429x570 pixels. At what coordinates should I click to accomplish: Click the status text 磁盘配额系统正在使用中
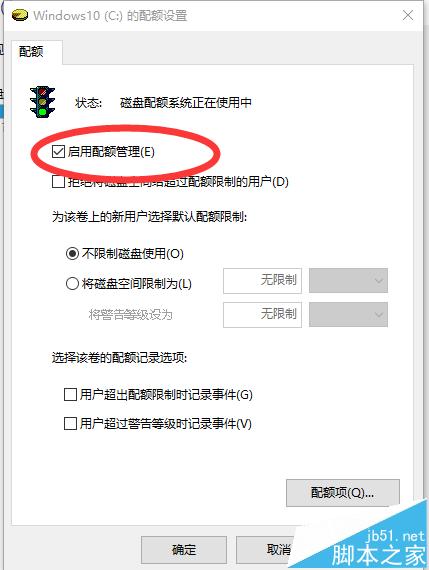(185, 103)
